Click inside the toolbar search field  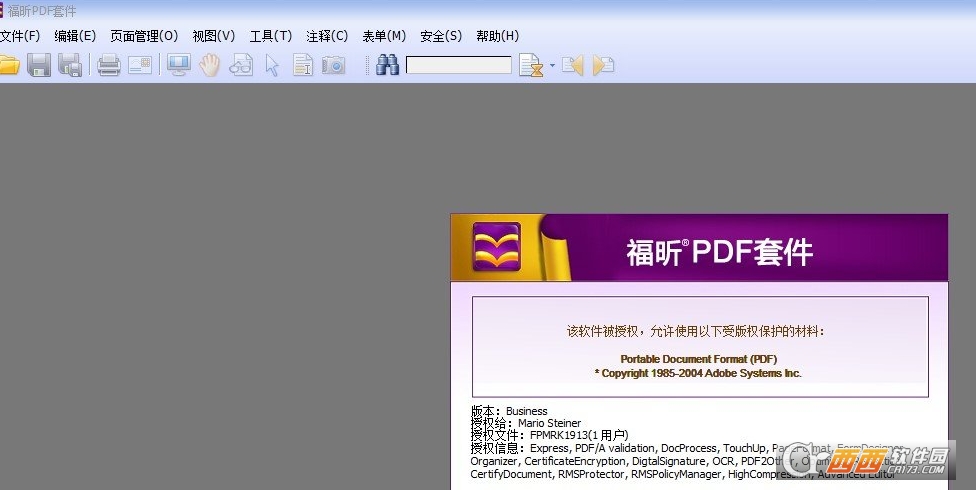click(x=458, y=66)
